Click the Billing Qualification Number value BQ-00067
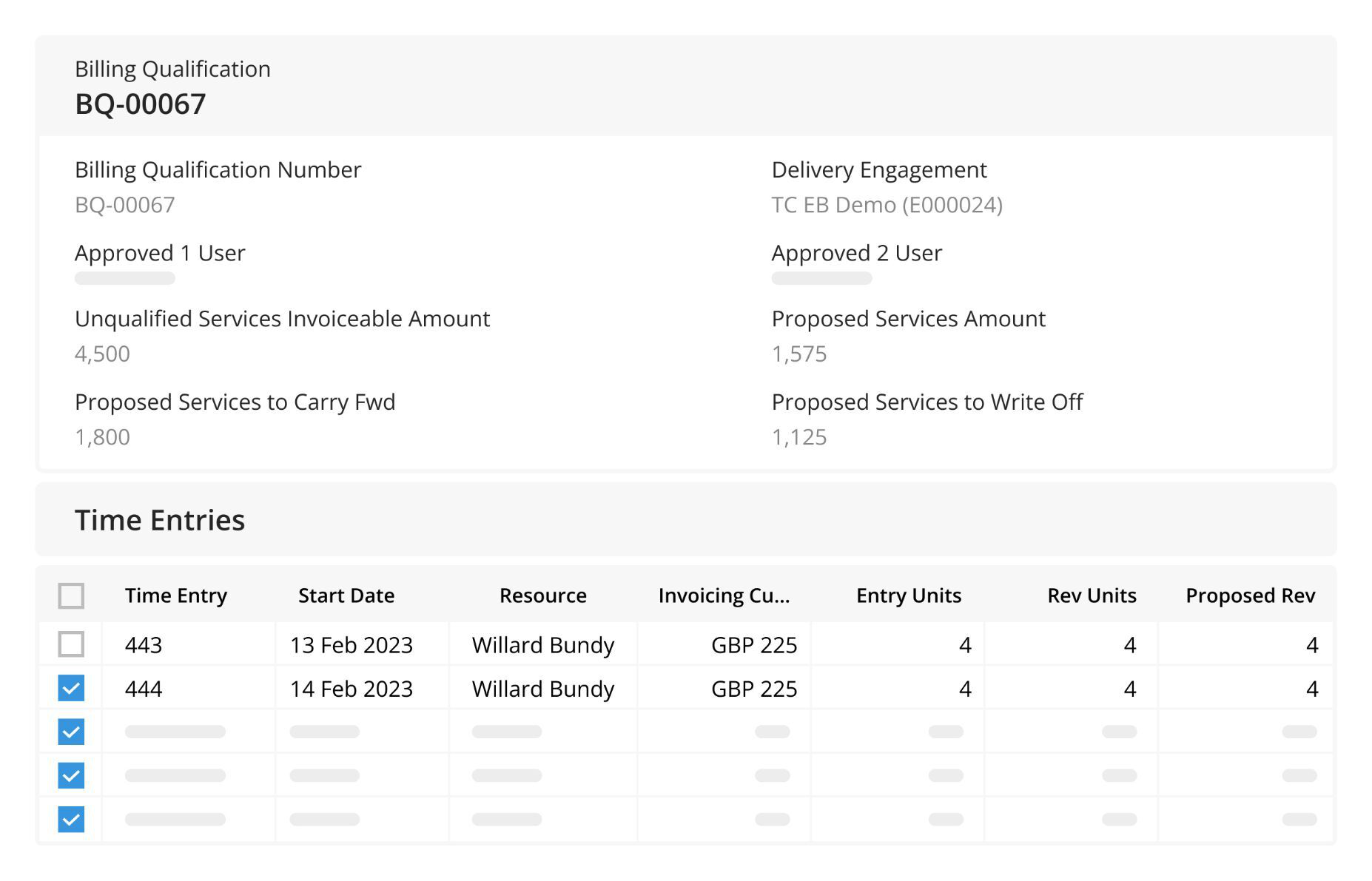 pos(124,205)
